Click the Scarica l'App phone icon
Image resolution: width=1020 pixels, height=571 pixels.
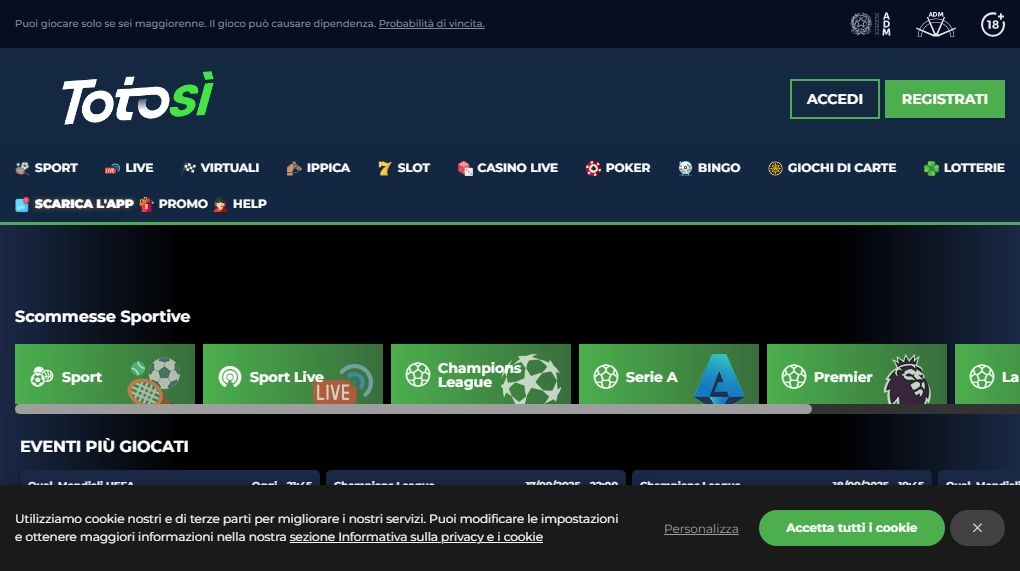coord(22,204)
